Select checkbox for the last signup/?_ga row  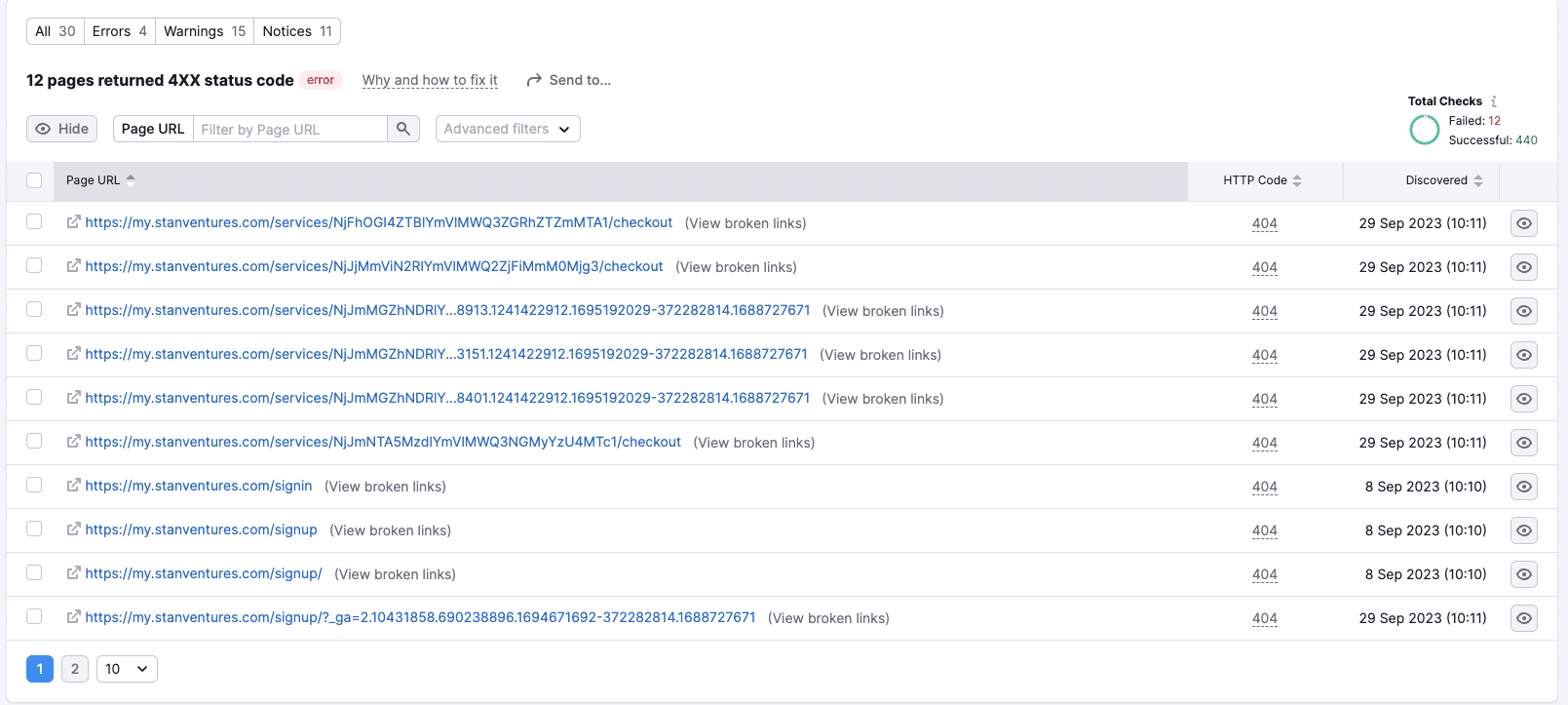click(x=34, y=617)
